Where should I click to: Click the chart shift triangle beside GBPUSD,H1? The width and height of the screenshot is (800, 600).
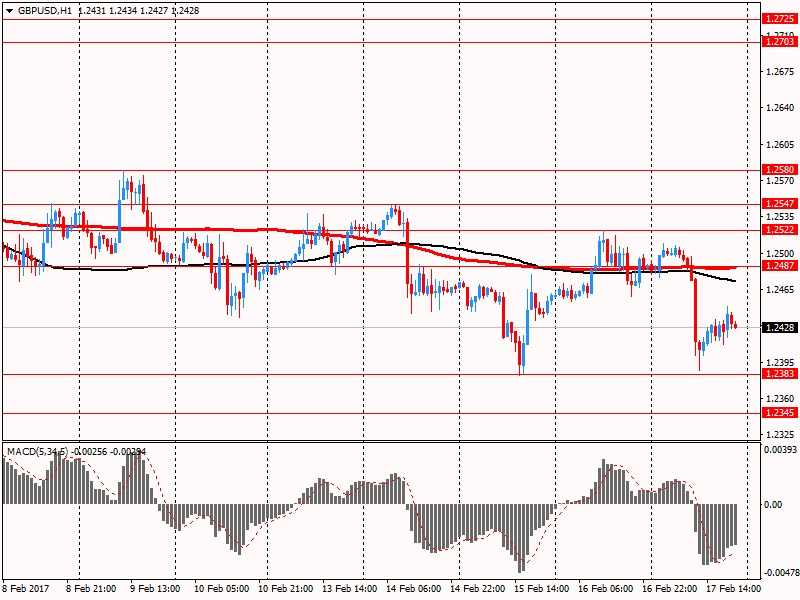point(9,10)
